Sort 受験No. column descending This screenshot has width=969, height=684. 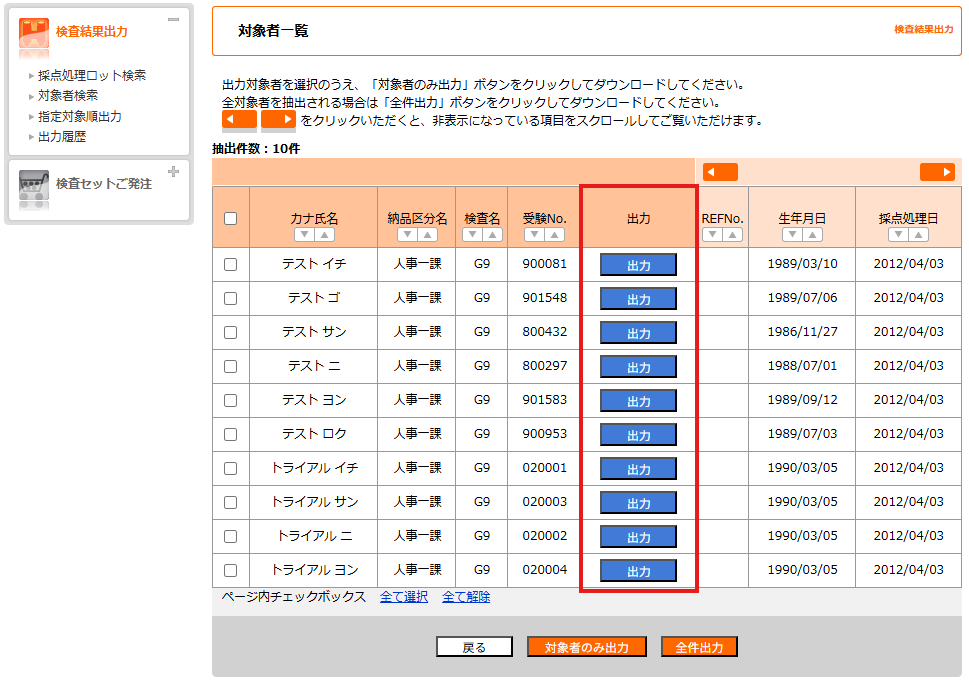534,235
